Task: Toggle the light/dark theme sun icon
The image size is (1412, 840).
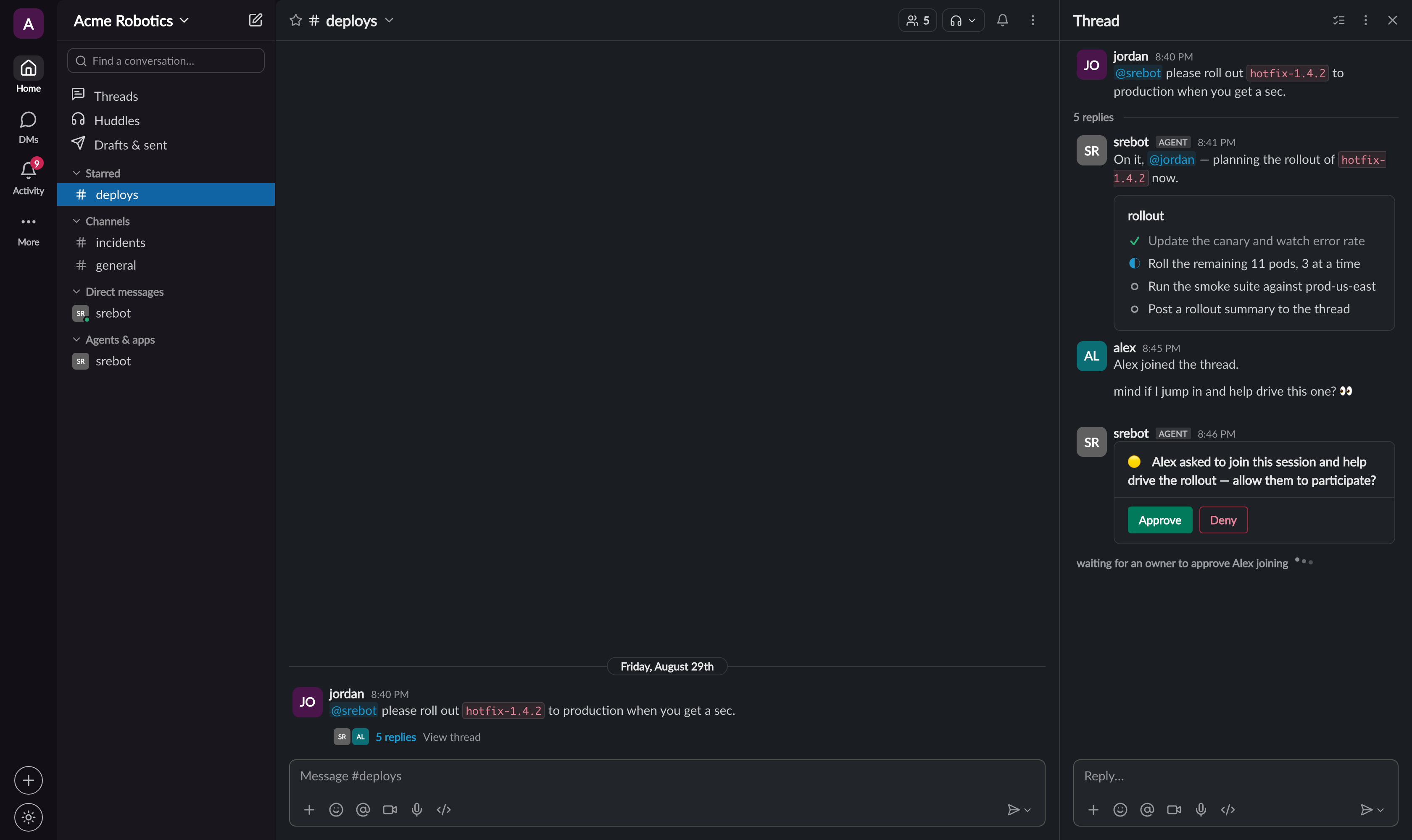Action: (x=28, y=817)
